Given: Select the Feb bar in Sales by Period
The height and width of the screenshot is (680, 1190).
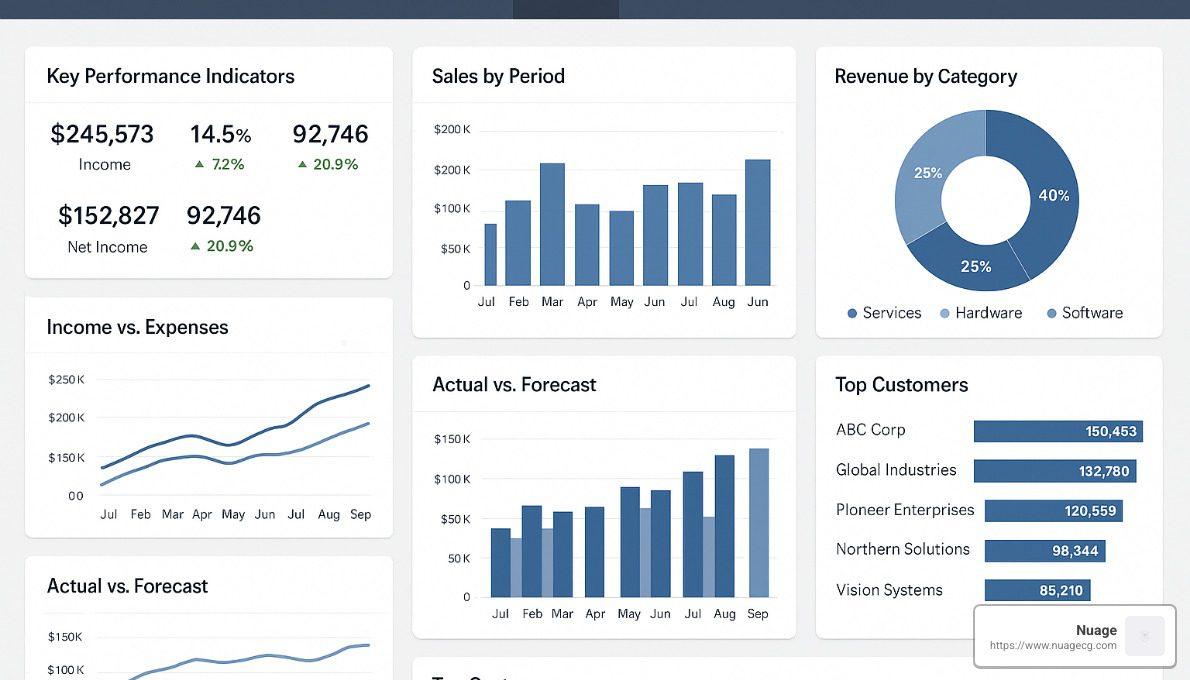Looking at the screenshot, I should (x=518, y=243).
